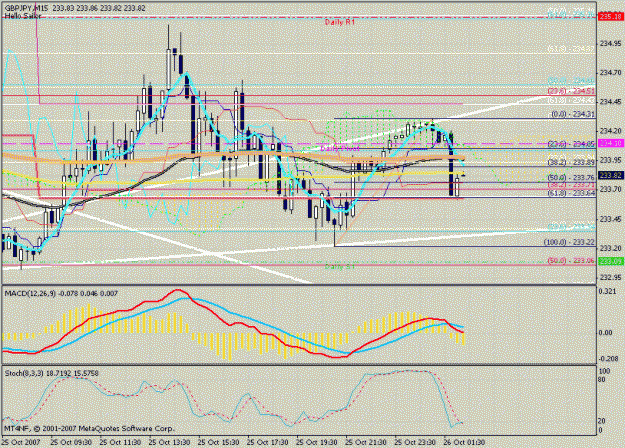625x448 pixels.
Task: Click 232.95 on the price scale
Action: click(610, 277)
